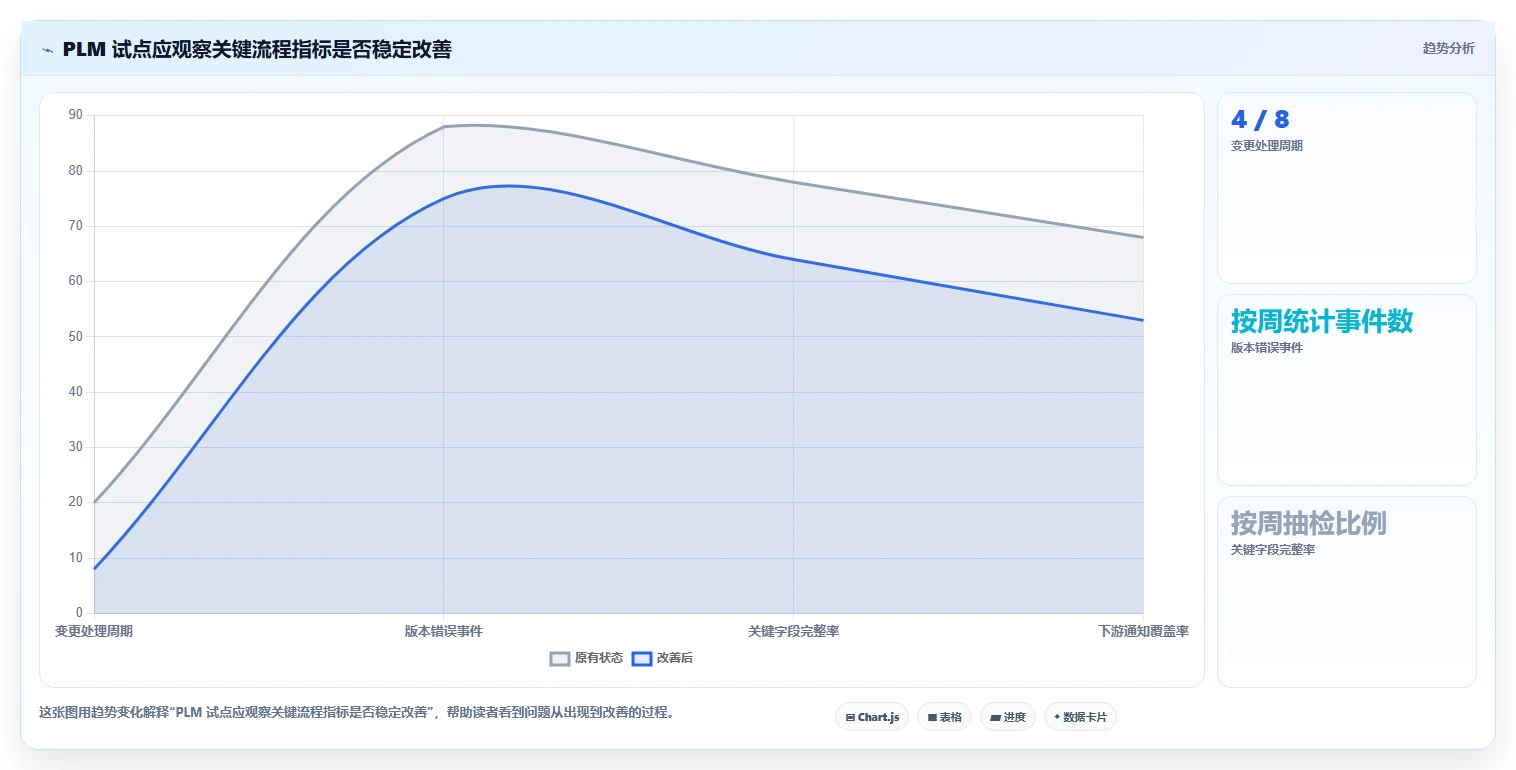Click the 数据卡片 tag icon

coord(1057,717)
